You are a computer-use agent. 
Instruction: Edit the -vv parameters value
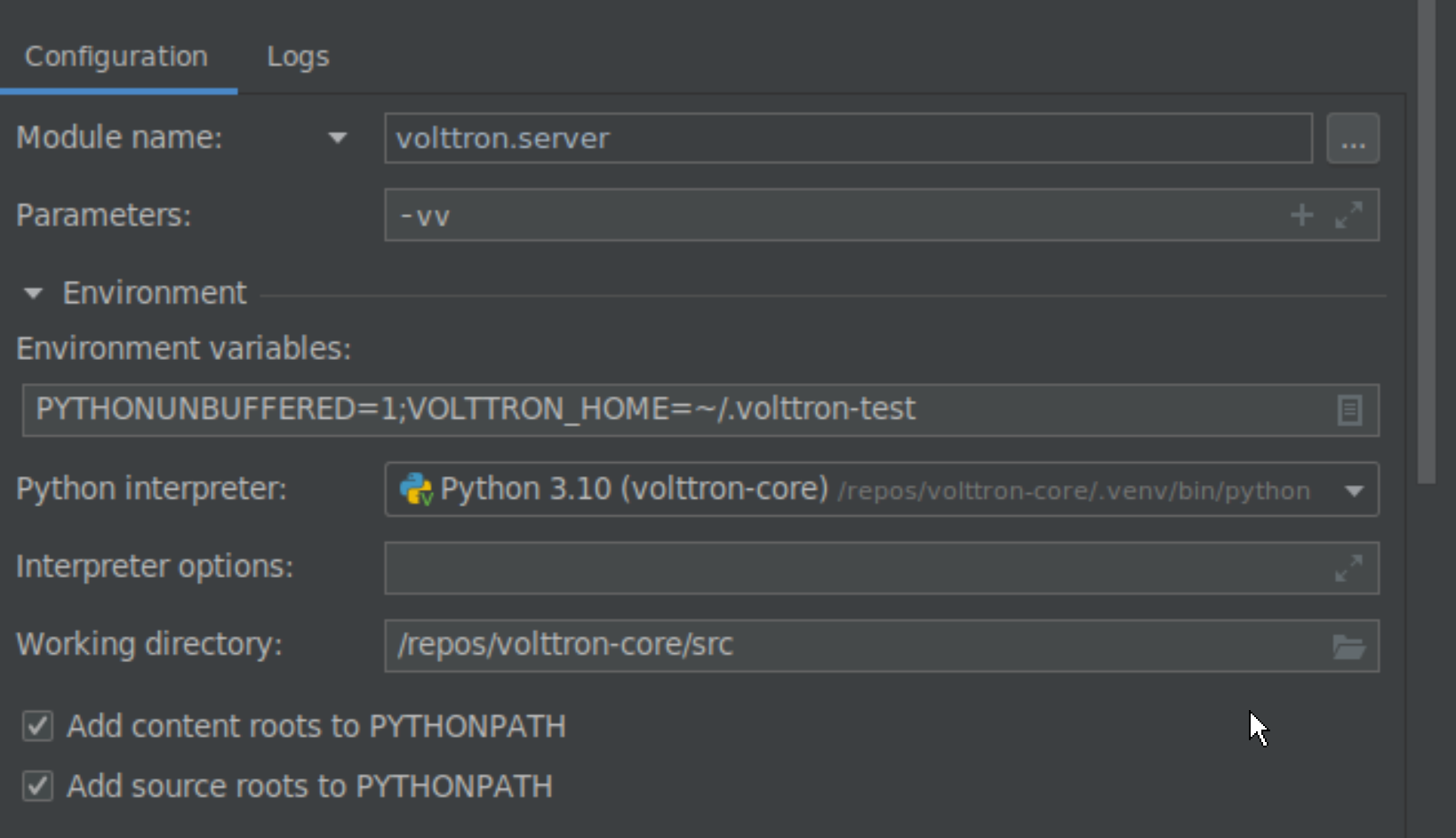click(800, 214)
